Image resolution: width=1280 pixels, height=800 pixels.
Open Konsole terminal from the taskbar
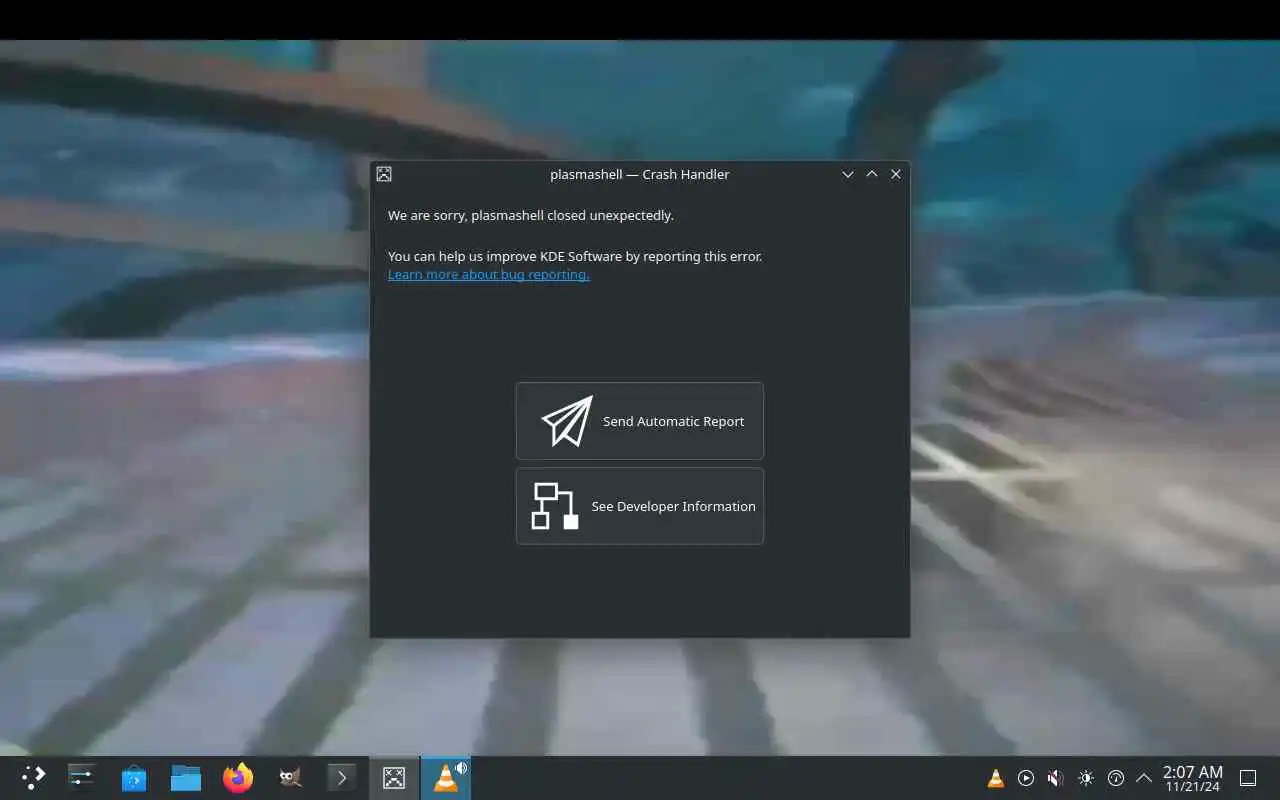pos(342,777)
